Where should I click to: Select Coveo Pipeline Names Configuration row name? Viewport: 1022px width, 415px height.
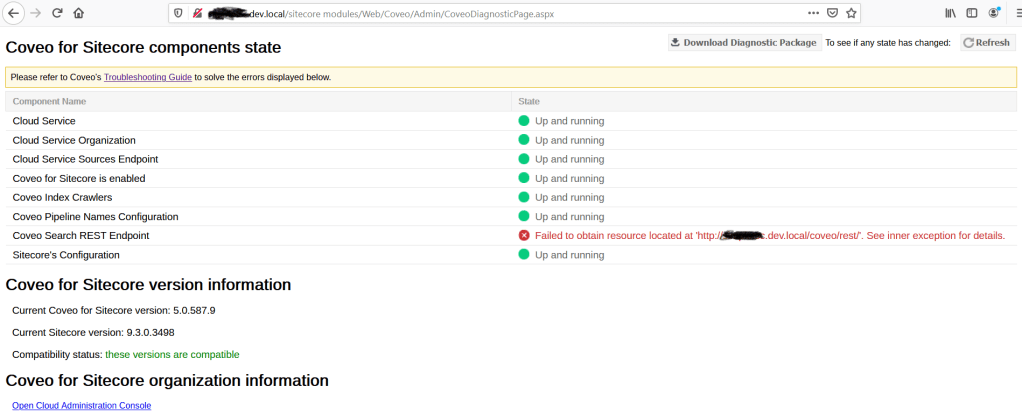[x=95, y=216]
